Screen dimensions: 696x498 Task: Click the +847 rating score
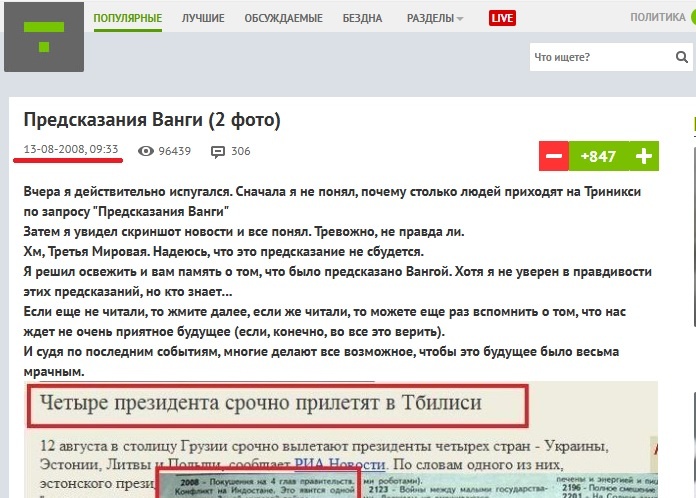click(x=598, y=156)
